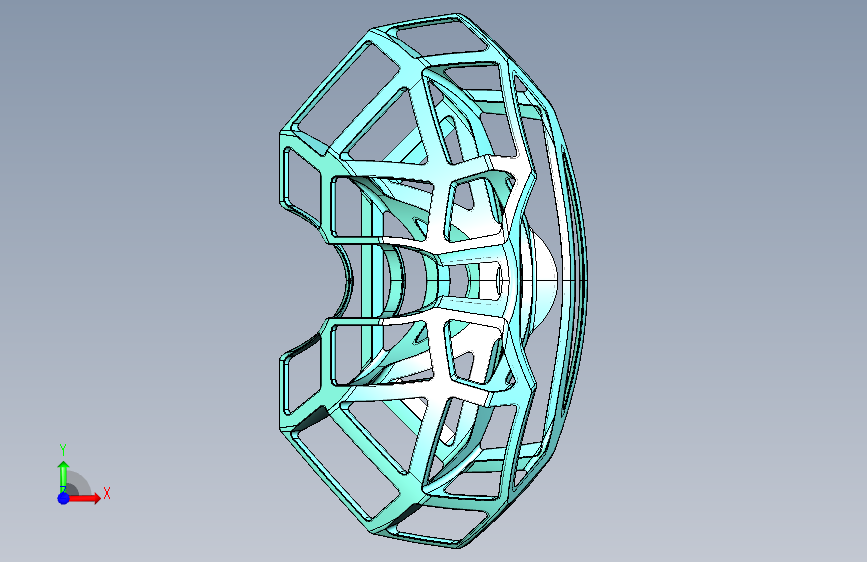This screenshot has width=867, height=562.
Task: Click the red X axis arrow
Action: tap(85, 498)
